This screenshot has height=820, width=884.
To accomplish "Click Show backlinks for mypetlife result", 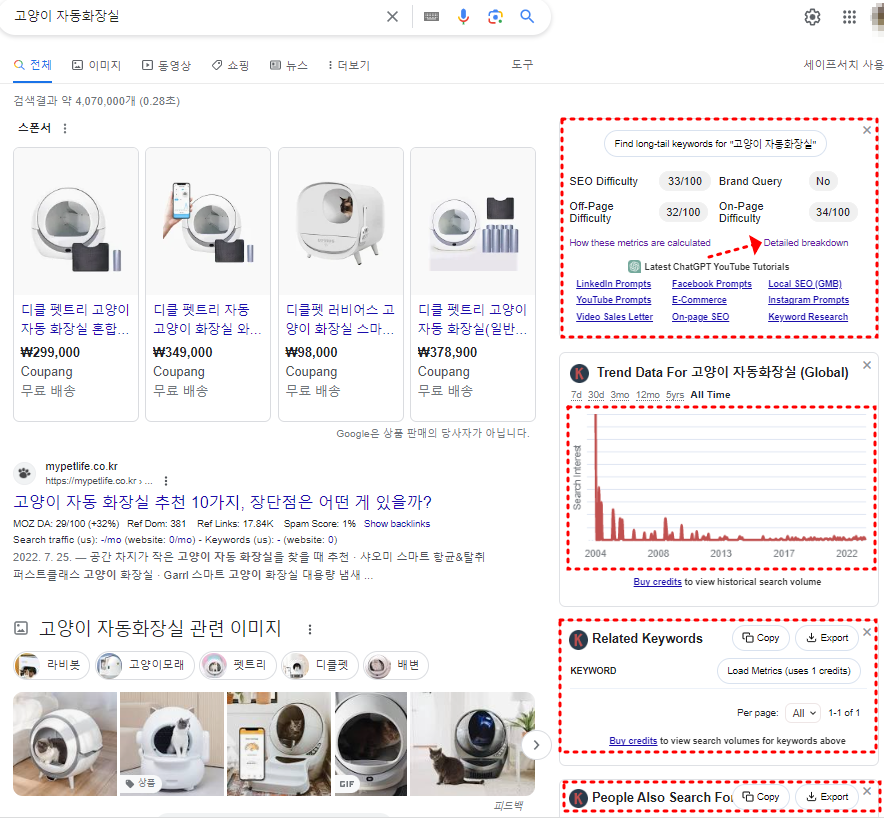I will tap(397, 524).
